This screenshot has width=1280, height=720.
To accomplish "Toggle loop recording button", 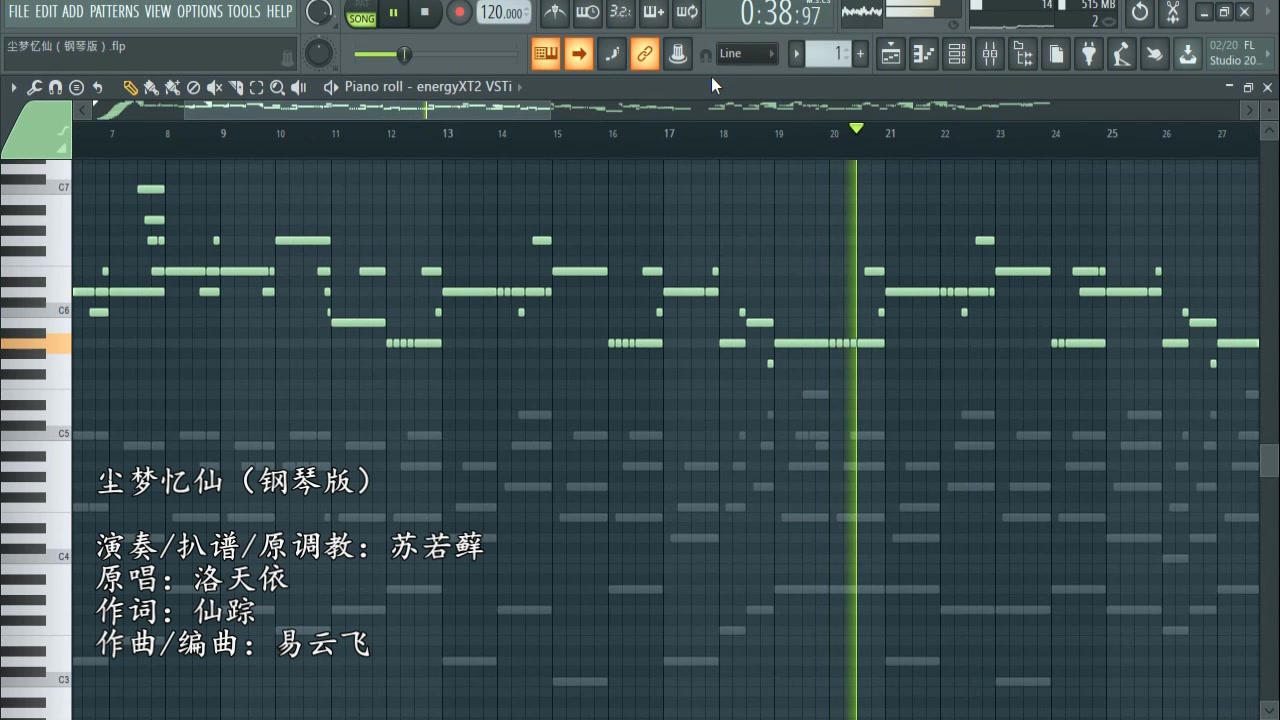I will 687,13.
